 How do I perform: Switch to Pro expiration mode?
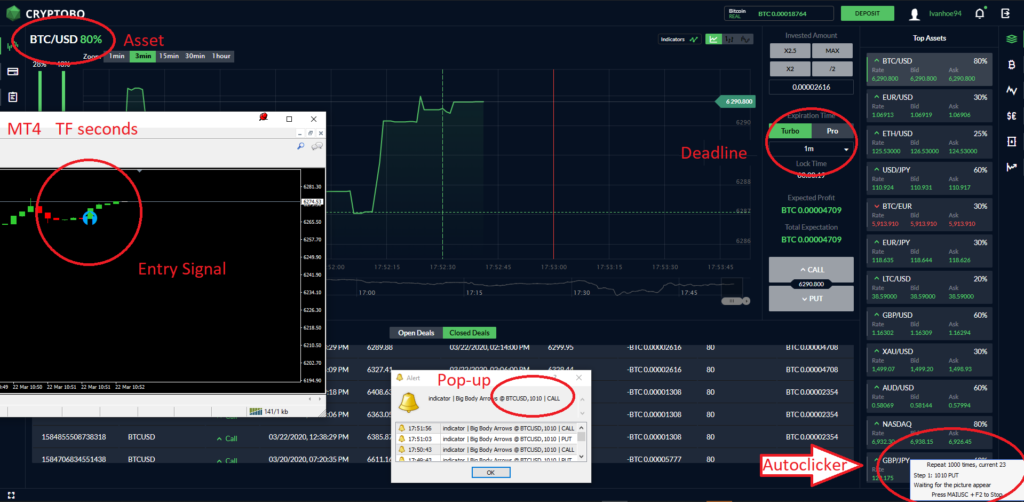click(832, 131)
